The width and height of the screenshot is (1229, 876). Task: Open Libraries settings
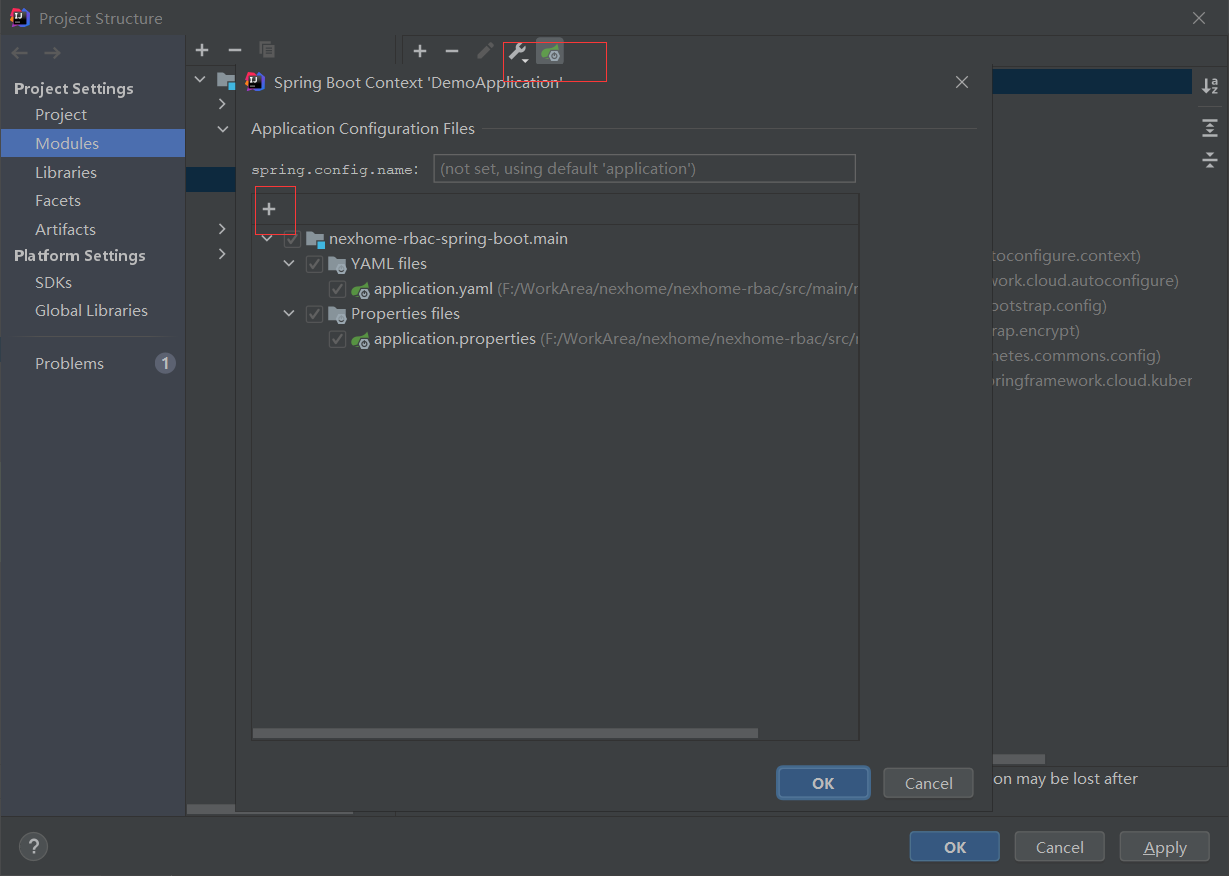coord(66,172)
